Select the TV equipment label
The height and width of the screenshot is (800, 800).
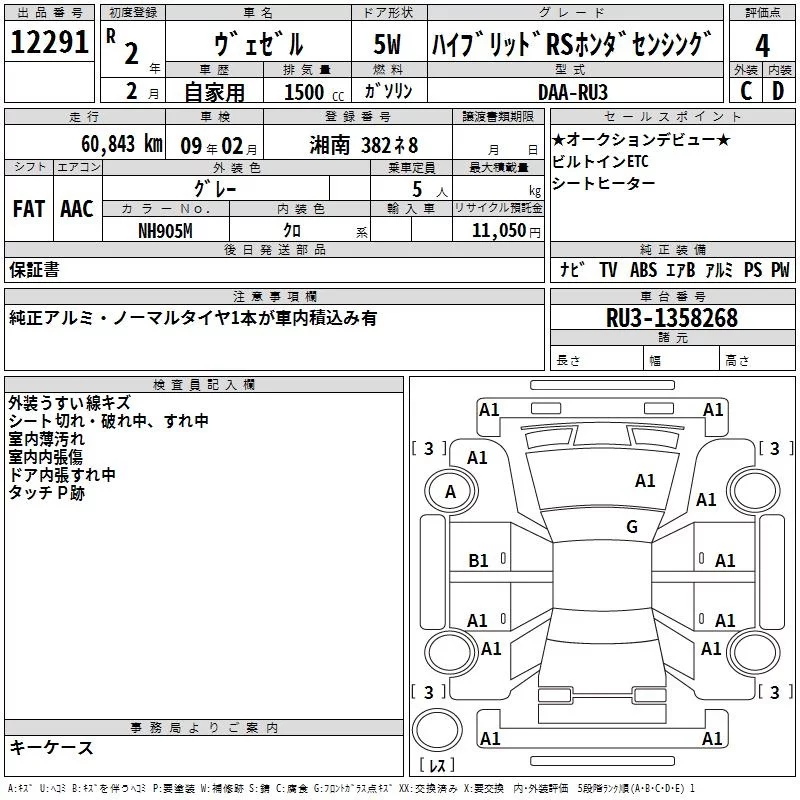click(x=608, y=269)
